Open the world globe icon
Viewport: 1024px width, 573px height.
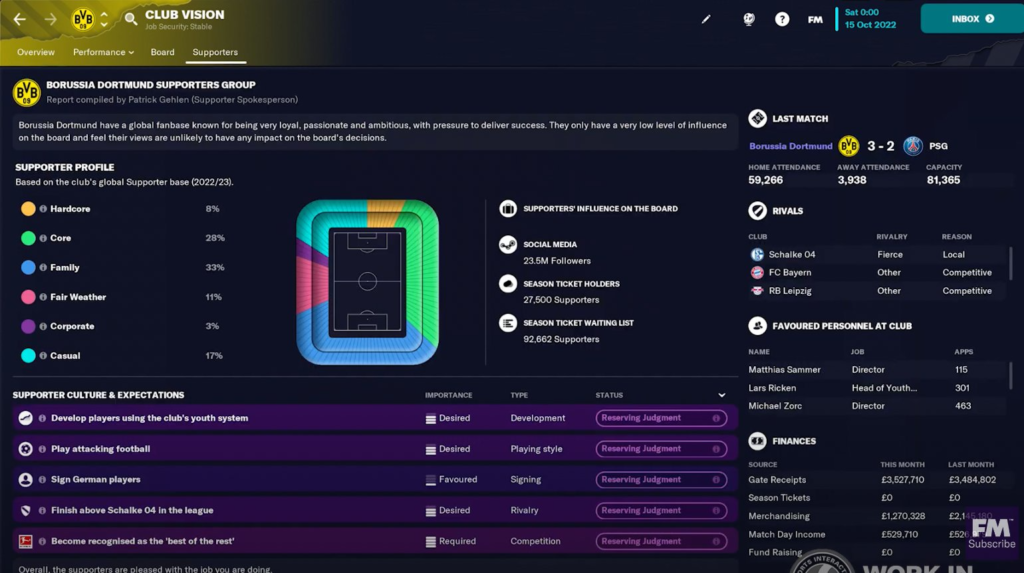point(749,19)
